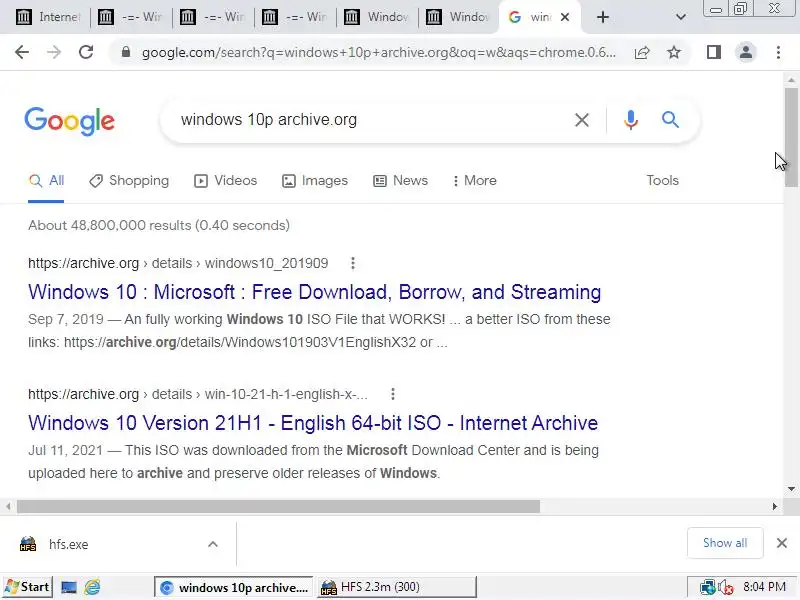800x600 pixels.
Task: Reload the Google search page
Action: (86, 52)
